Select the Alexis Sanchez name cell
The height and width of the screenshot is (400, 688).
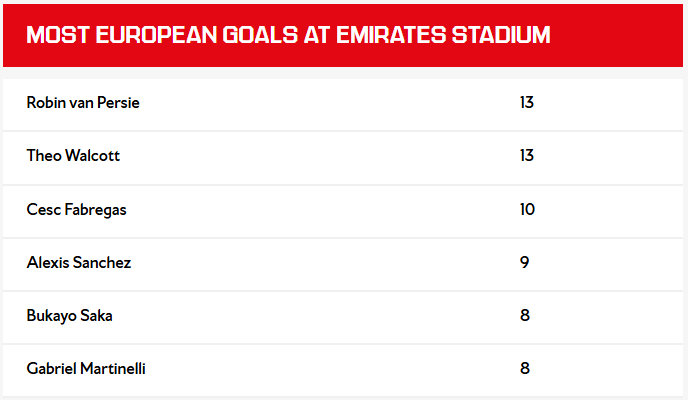[78, 263]
